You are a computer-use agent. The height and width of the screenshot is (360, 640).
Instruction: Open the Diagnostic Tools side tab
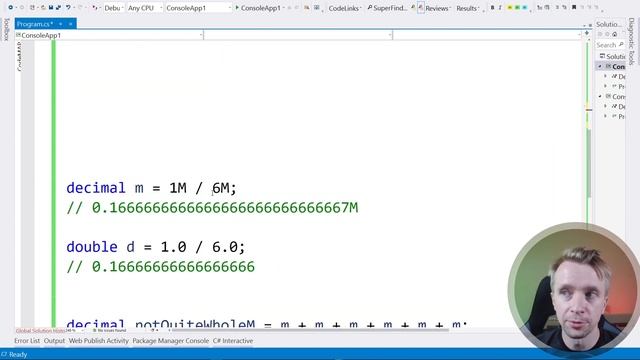[632, 41]
